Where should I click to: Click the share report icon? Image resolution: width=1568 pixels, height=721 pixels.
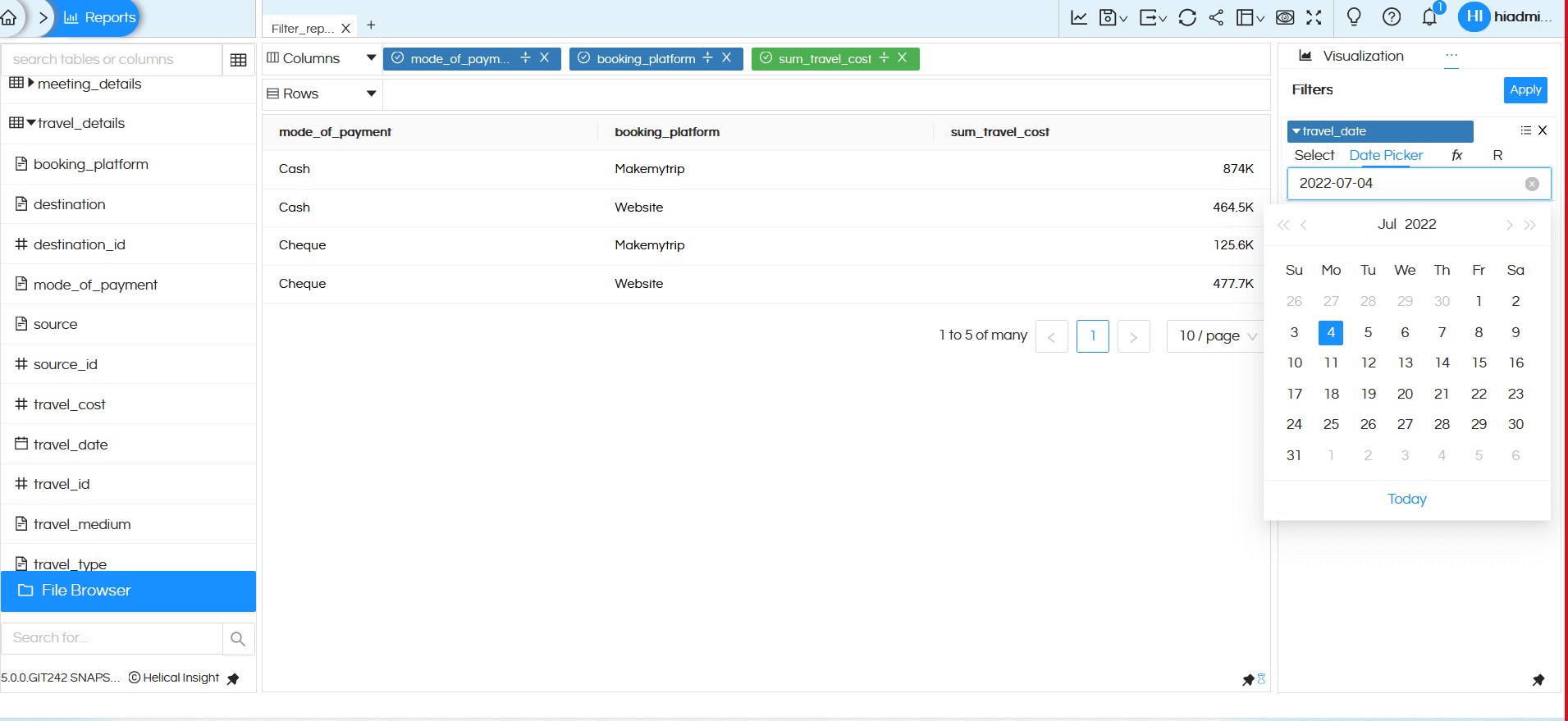coord(1216,17)
